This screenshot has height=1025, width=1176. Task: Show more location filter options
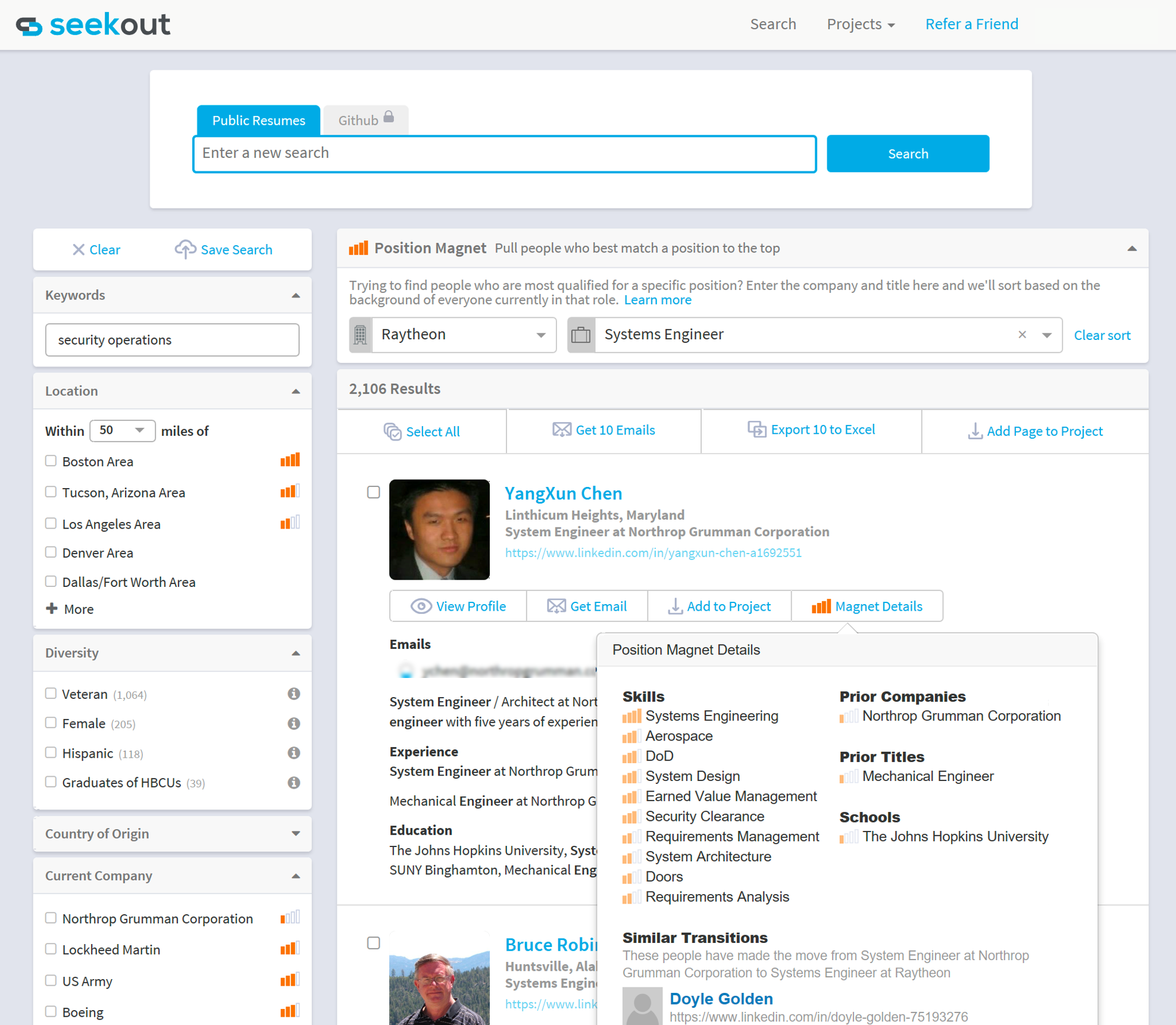70,609
